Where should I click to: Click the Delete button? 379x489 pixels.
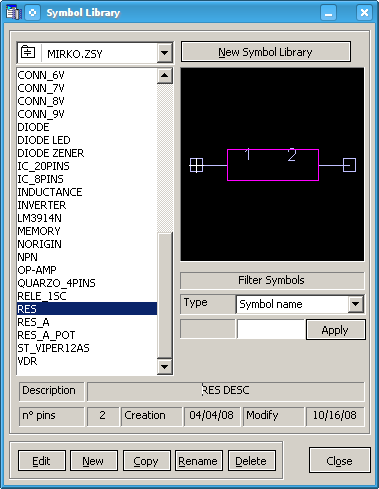point(251,461)
